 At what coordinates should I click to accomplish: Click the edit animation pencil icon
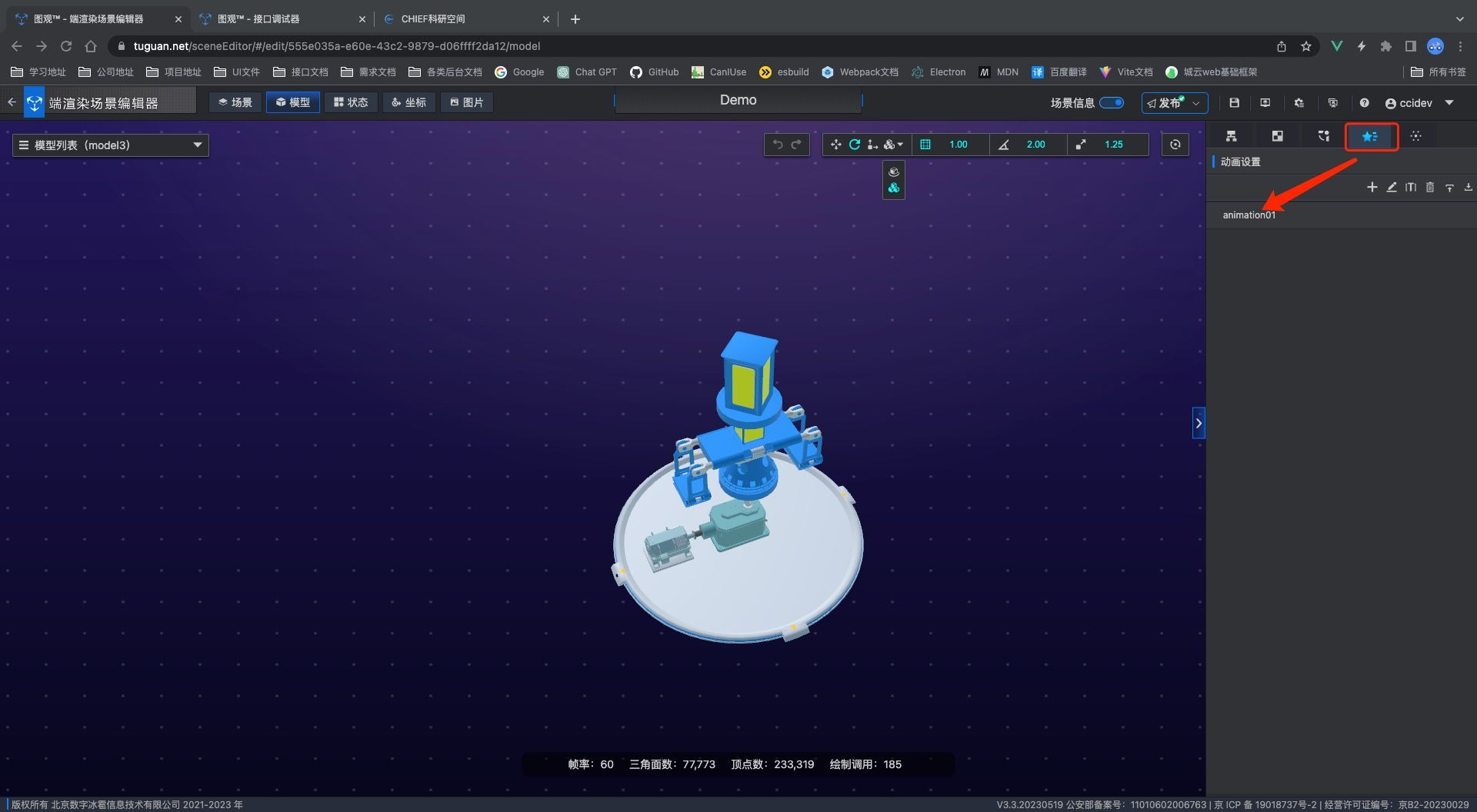[x=1392, y=188]
